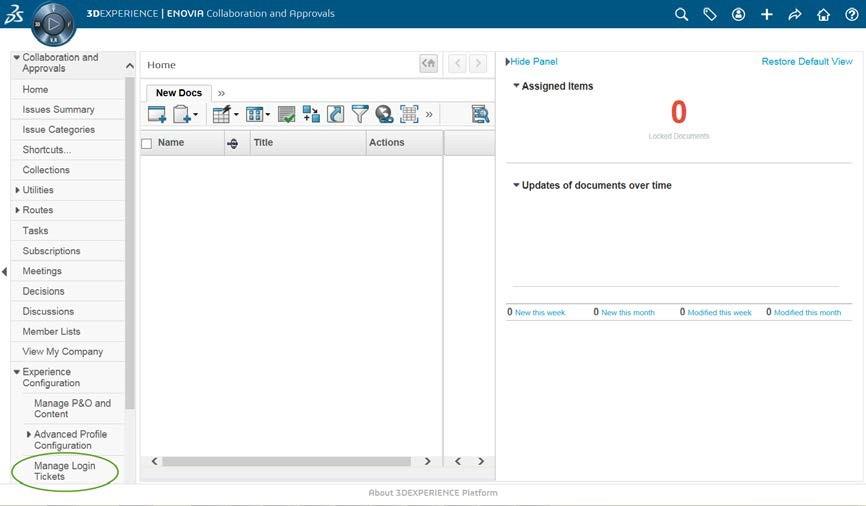Show more toolbar items via double chevron
866x506 pixels.
click(429, 115)
